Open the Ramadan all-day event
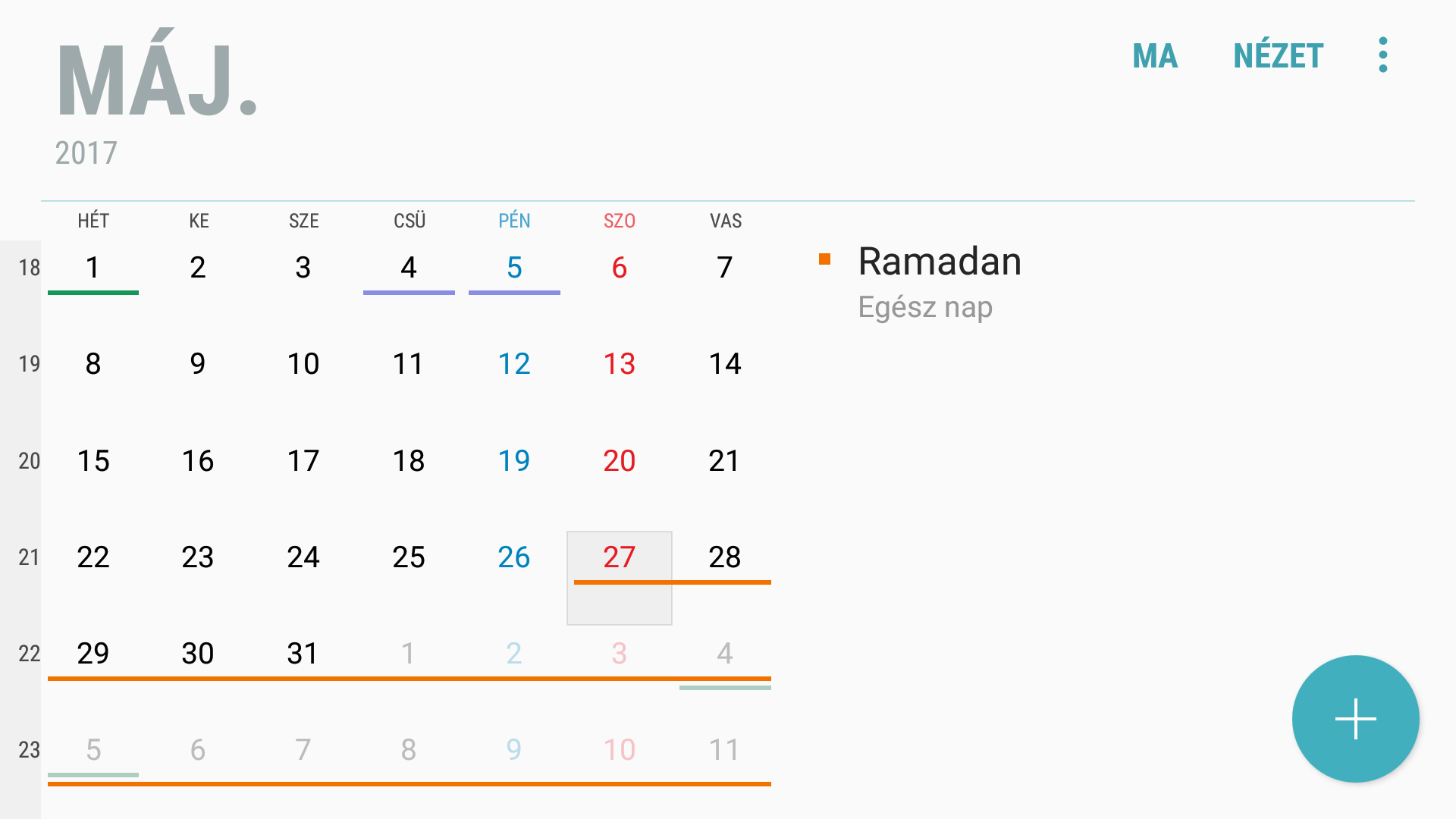Screen dimensions: 1456x819 point(940,283)
